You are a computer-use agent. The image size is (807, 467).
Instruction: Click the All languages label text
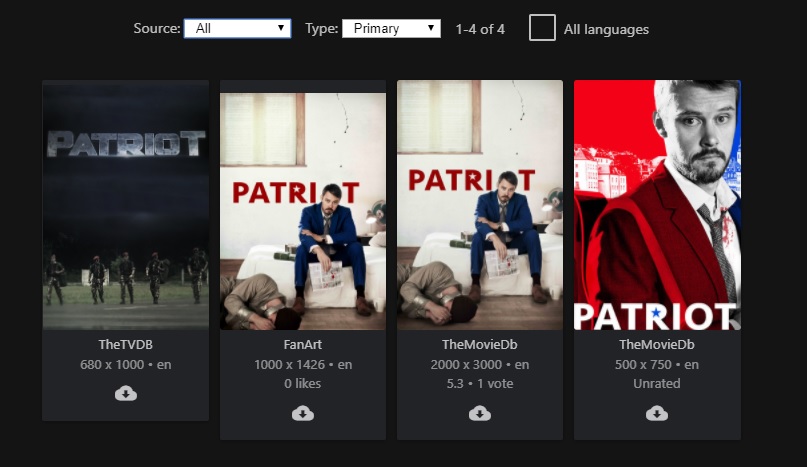click(606, 29)
